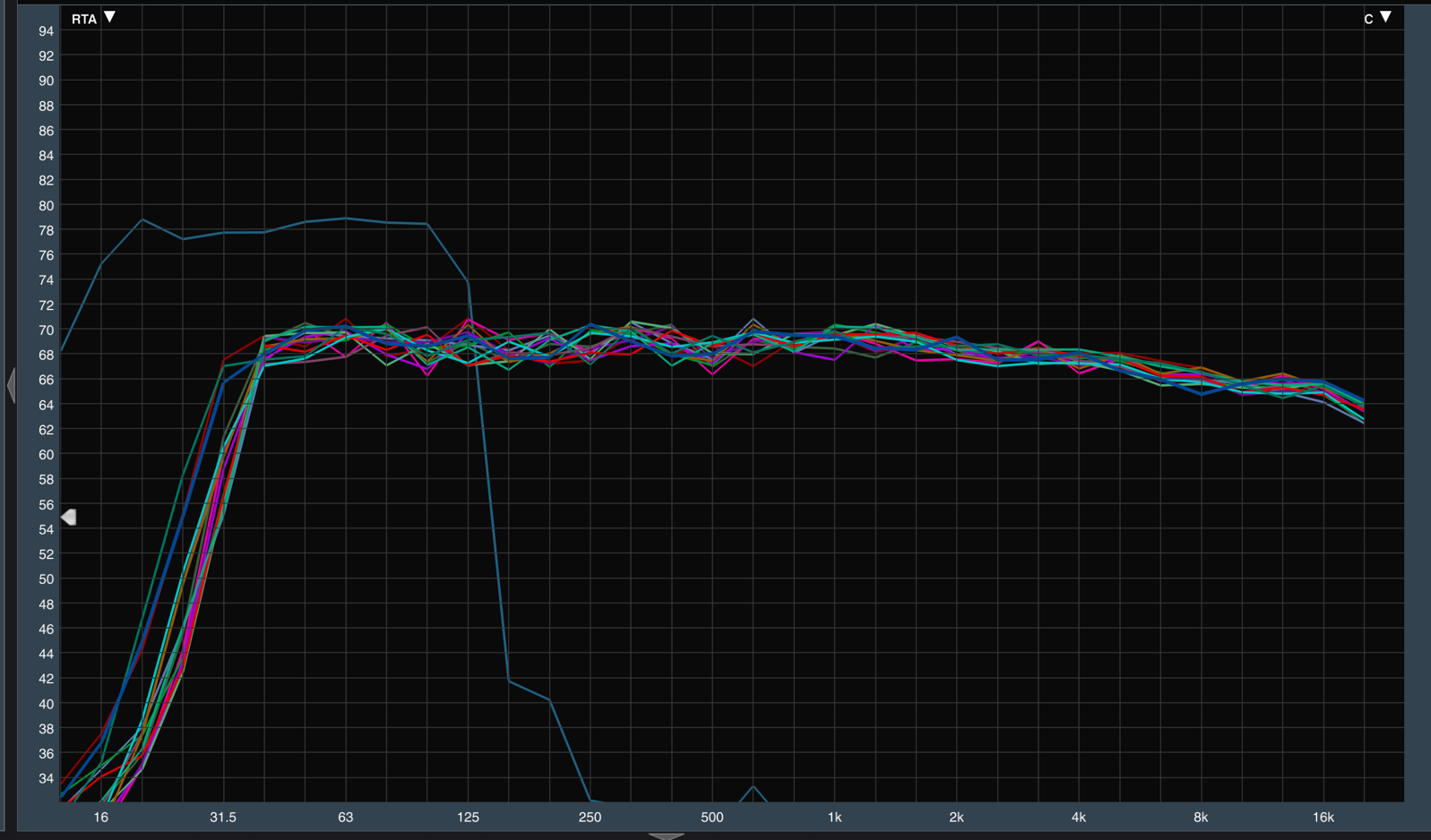
Task: Click the 31.5 Hz frequency label
Action: point(223,817)
